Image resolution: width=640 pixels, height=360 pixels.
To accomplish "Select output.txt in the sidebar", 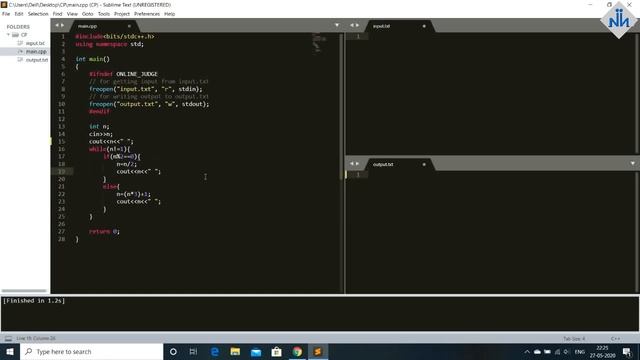I will [x=37, y=60].
